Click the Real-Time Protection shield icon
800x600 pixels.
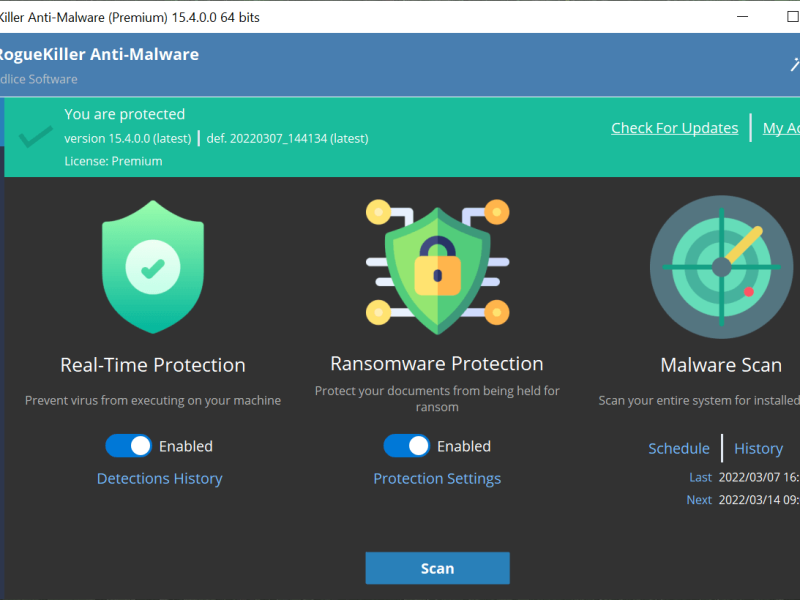pyautogui.click(x=153, y=267)
